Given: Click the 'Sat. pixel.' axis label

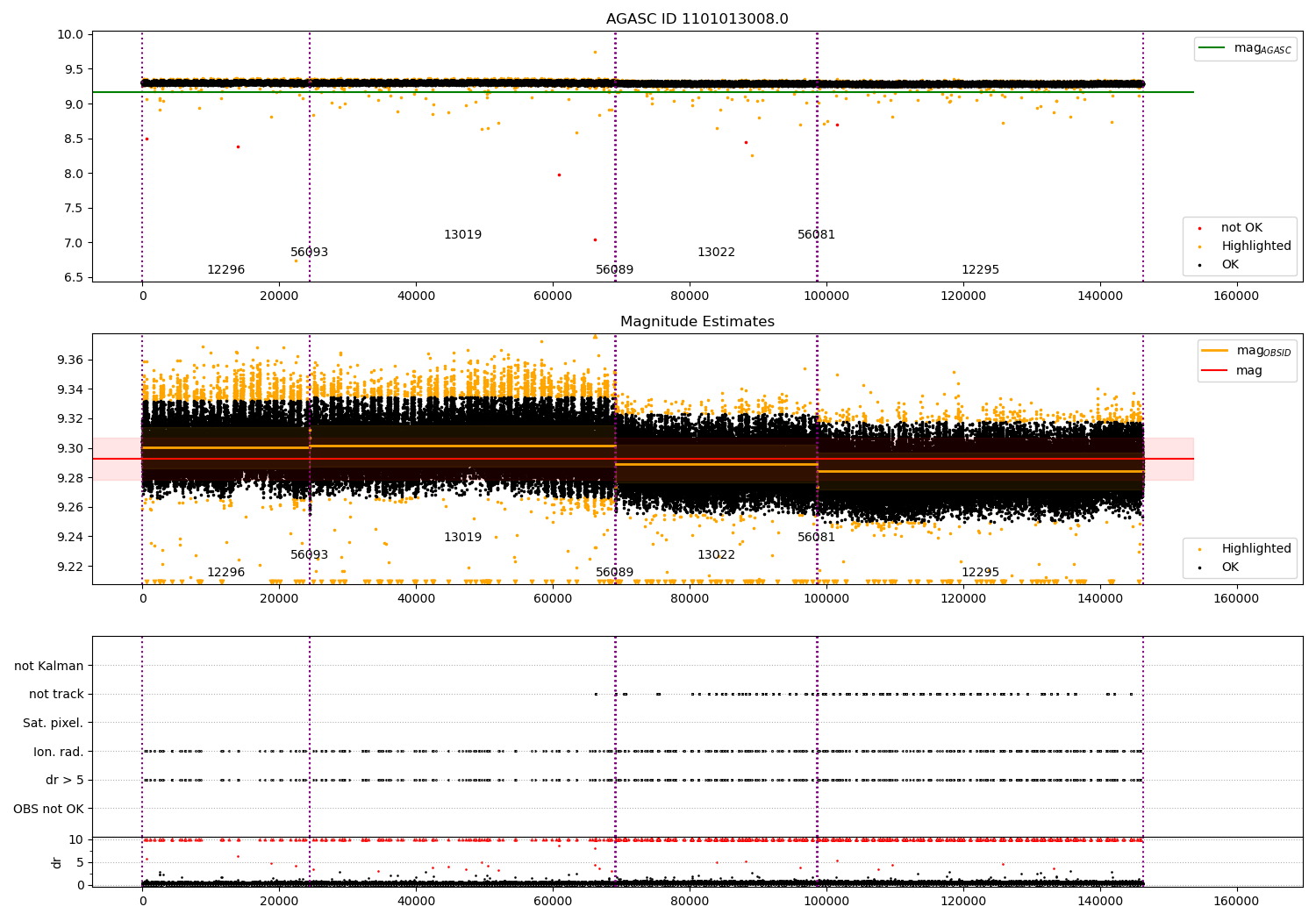Looking at the screenshot, I should (x=54, y=724).
